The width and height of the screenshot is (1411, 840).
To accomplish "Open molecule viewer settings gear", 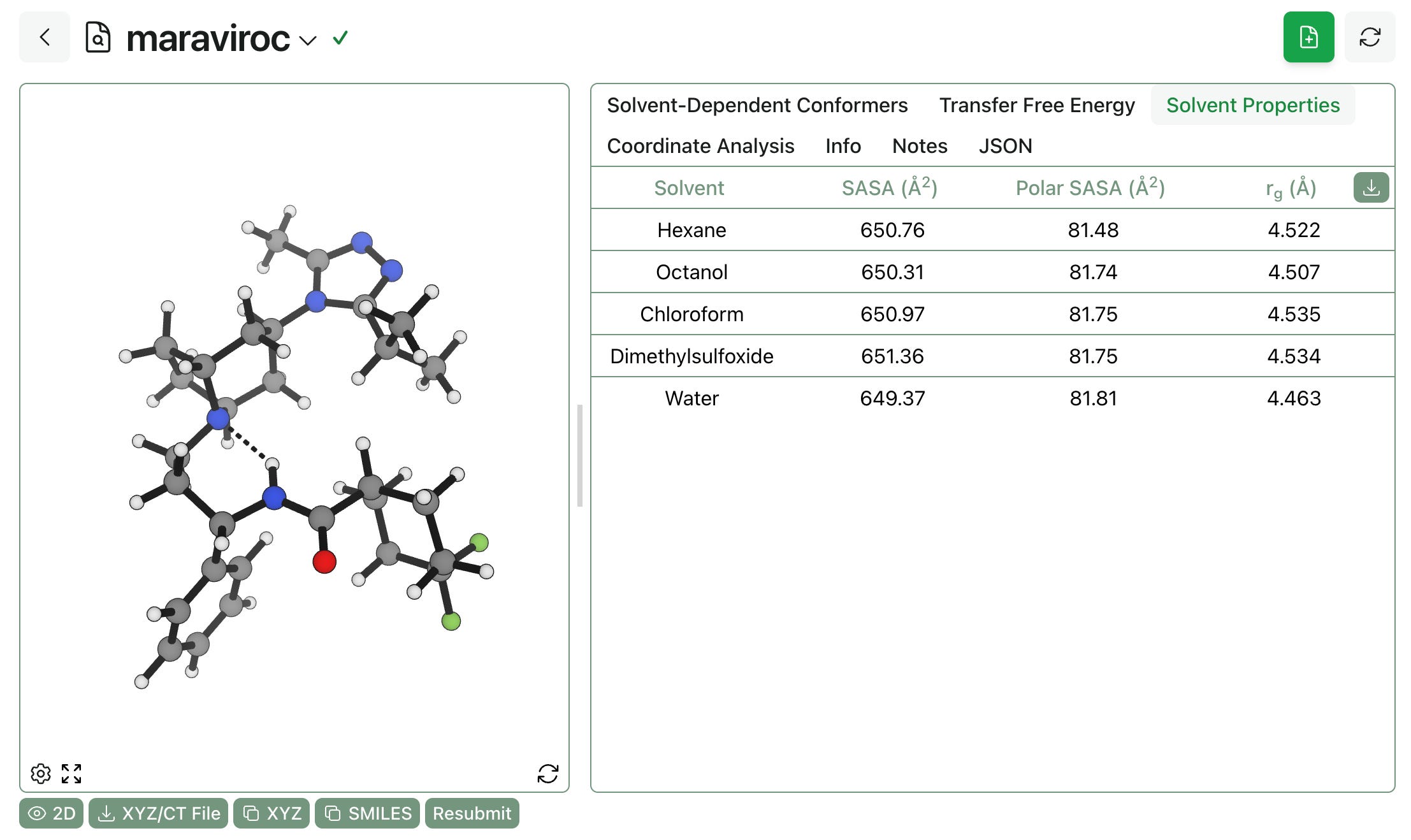I will 41,773.
